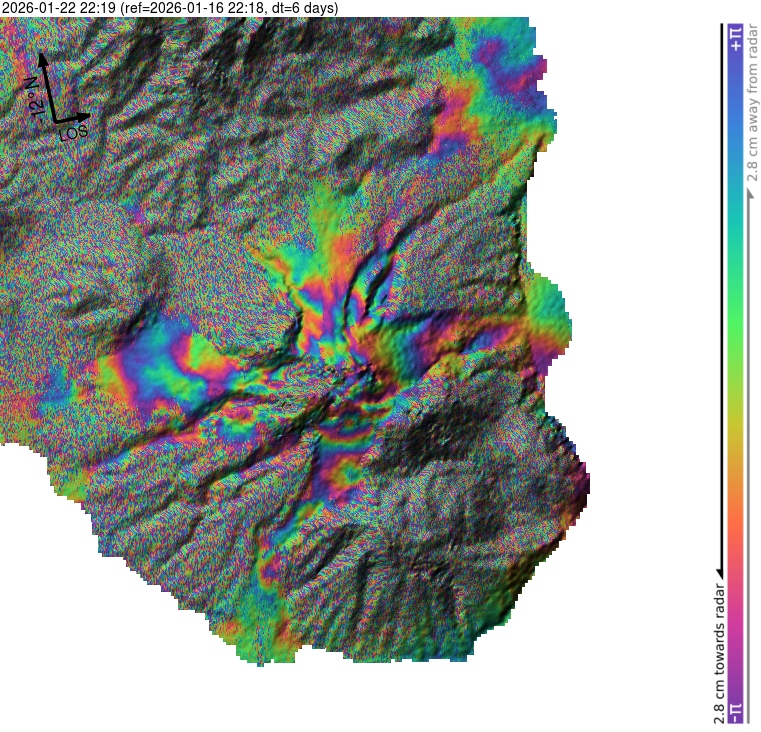Pick the orange-red band of the colorbar
761x732 pixels.
[x=736, y=530]
